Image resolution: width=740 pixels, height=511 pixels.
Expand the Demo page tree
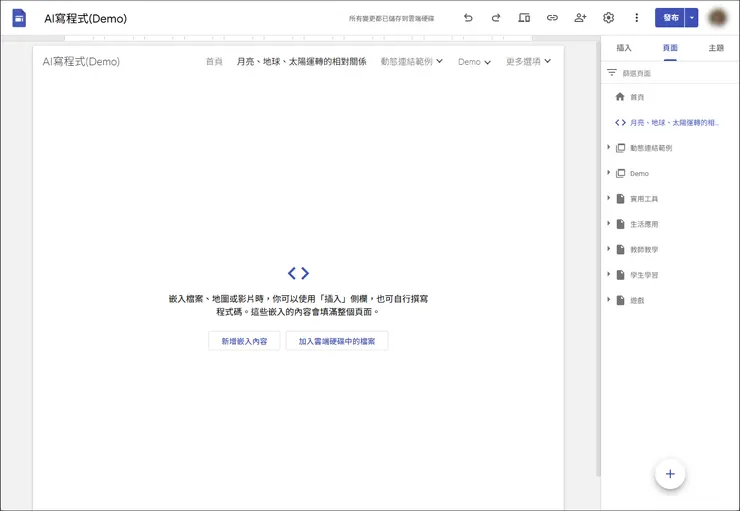(608, 173)
